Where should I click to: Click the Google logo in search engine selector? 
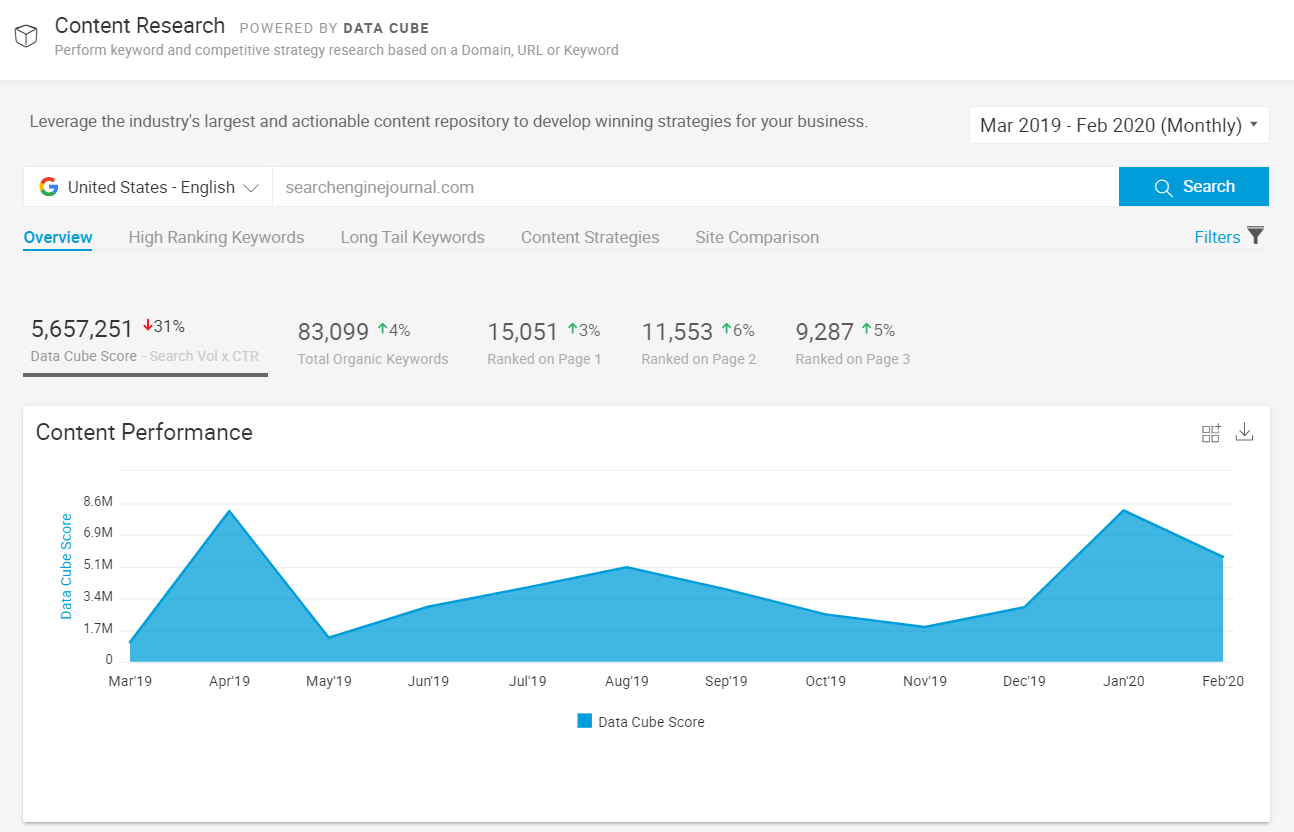pos(48,187)
